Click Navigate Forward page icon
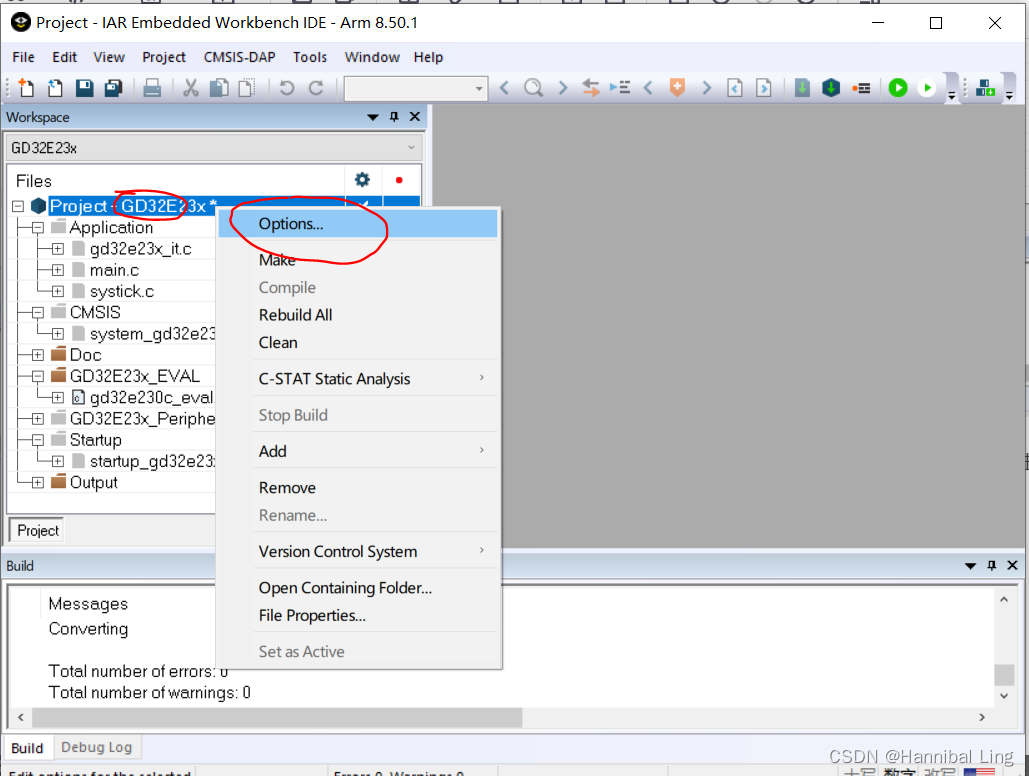This screenshot has width=1029, height=776. tap(764, 87)
